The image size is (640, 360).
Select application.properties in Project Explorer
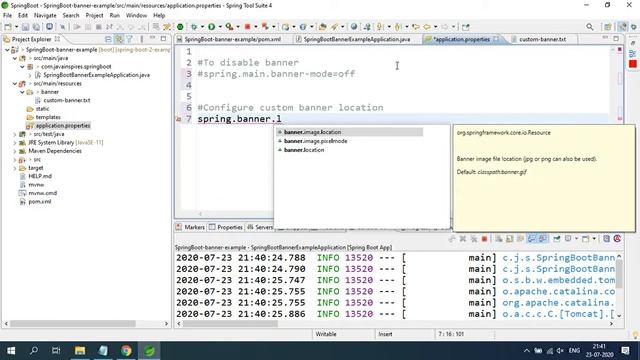pyautogui.click(x=63, y=126)
